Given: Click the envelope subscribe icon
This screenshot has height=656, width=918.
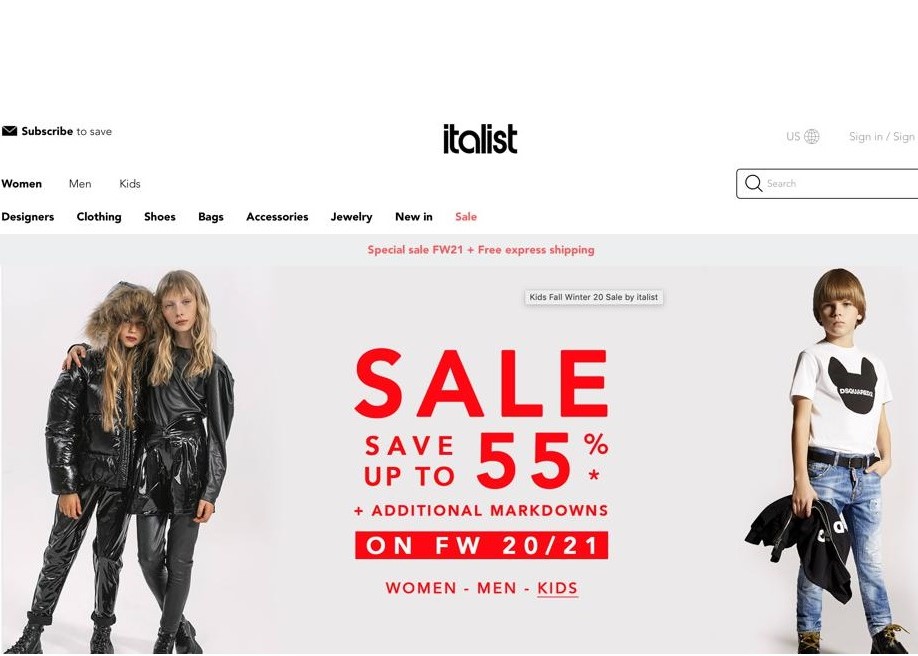Looking at the screenshot, I should 9,131.
